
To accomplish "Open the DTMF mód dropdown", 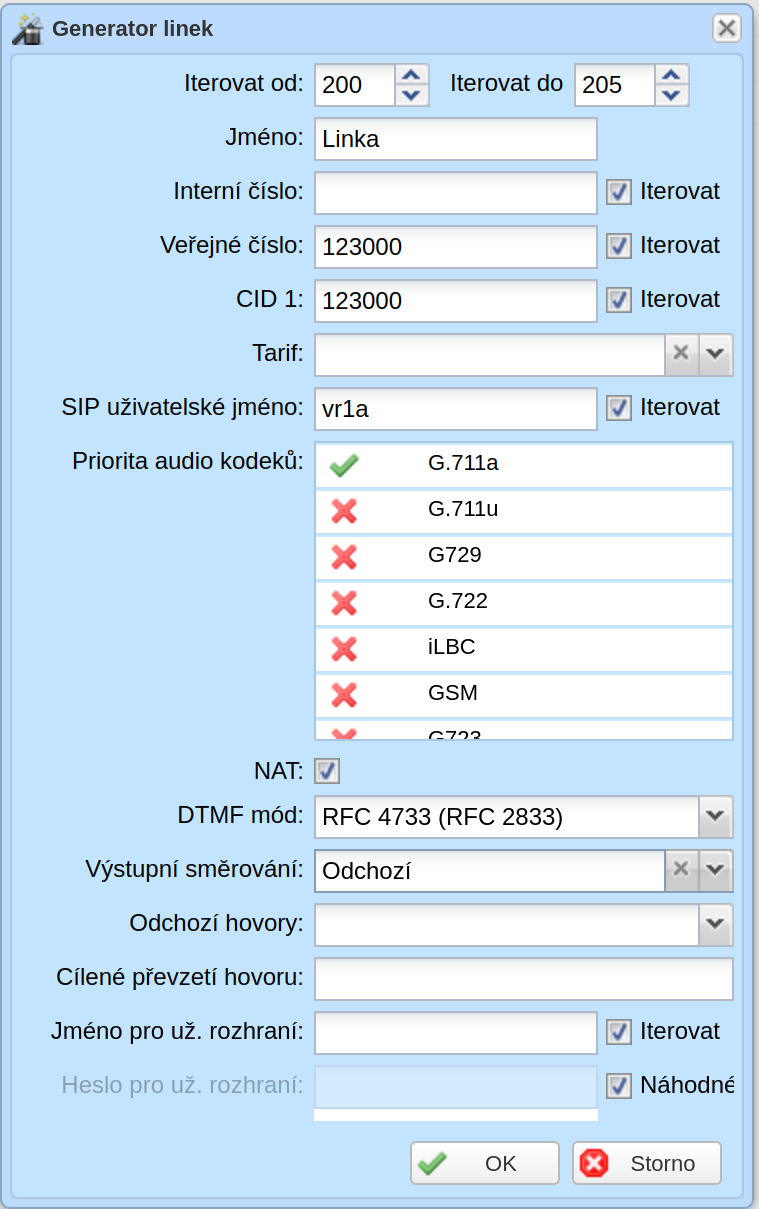I will pos(714,816).
